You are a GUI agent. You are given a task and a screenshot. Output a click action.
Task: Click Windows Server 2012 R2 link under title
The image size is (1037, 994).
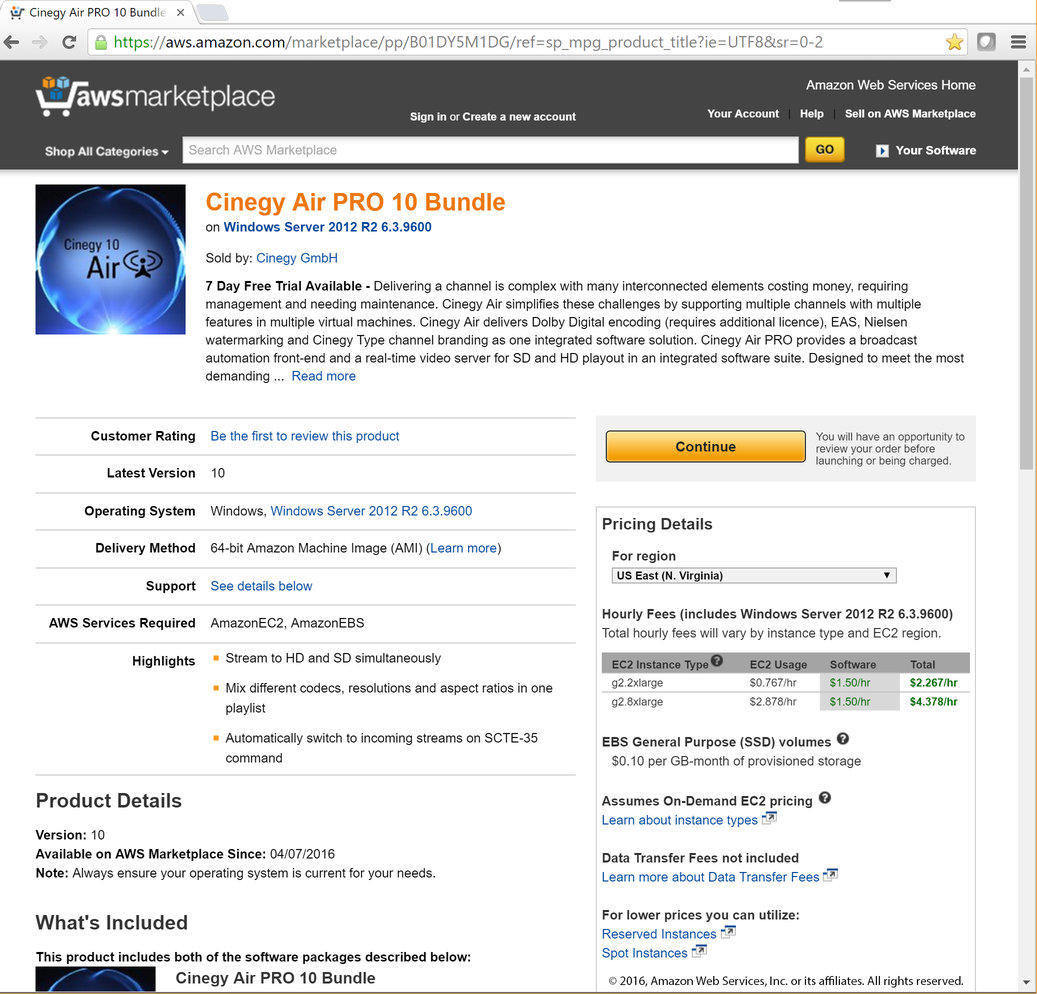click(327, 227)
